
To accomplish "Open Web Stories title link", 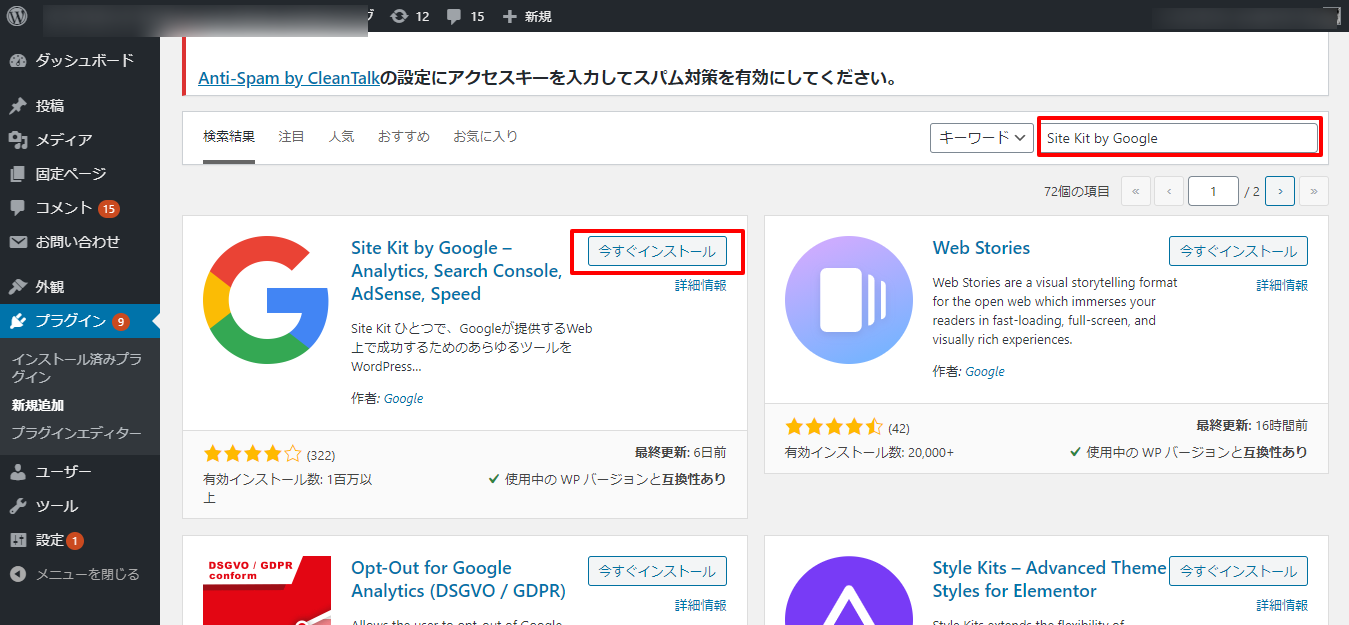I will (981, 248).
